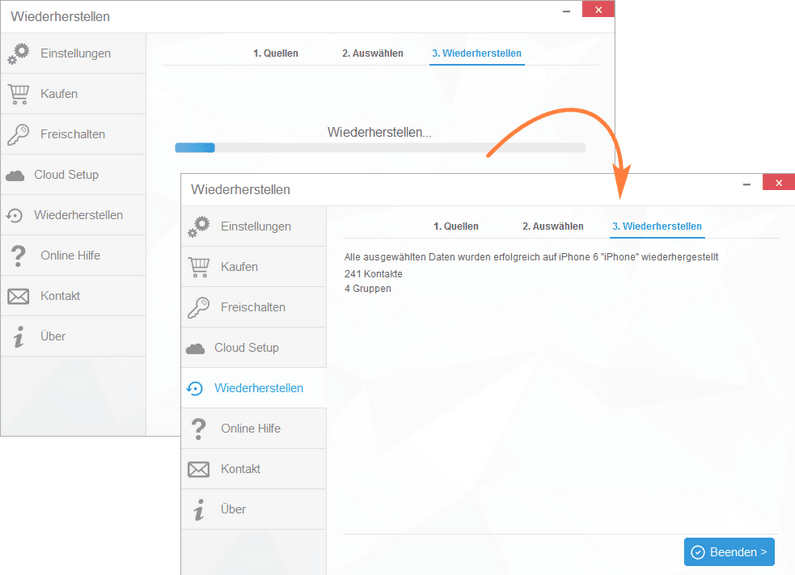Viewport: 795px width, 575px height.
Task: Click the restore clock icon in the back window
Action: tap(15, 215)
